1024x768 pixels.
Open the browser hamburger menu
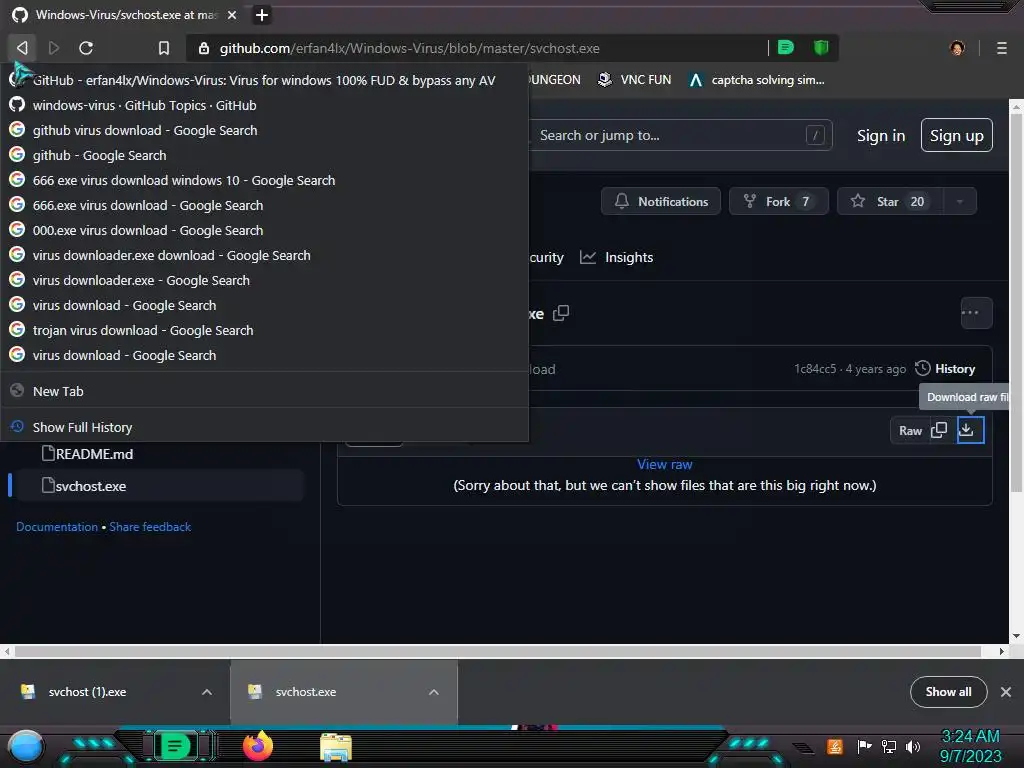(x=1001, y=48)
